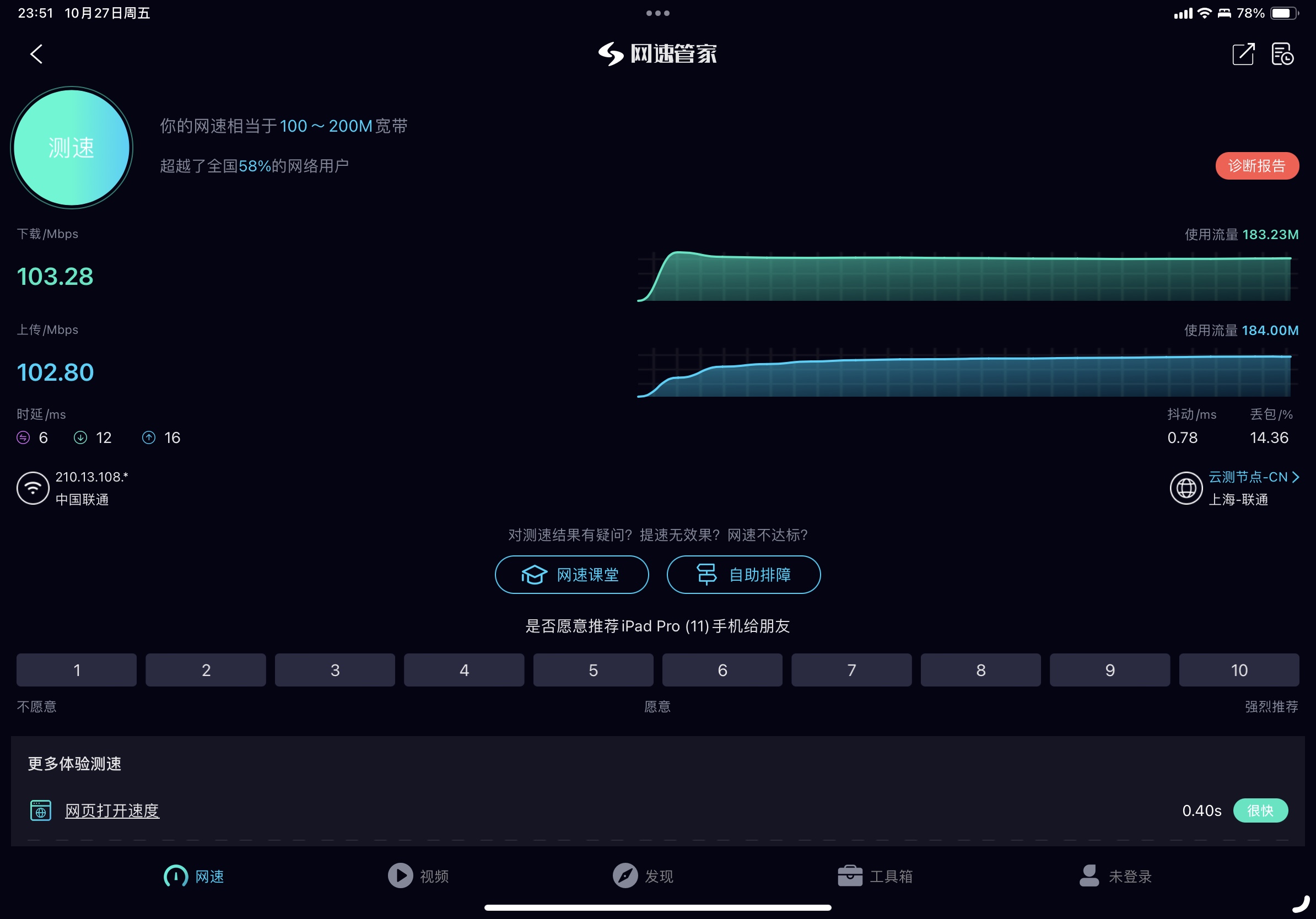Tap the upload latency icon next to 16
This screenshot has width=1316, height=919.
coord(148,437)
